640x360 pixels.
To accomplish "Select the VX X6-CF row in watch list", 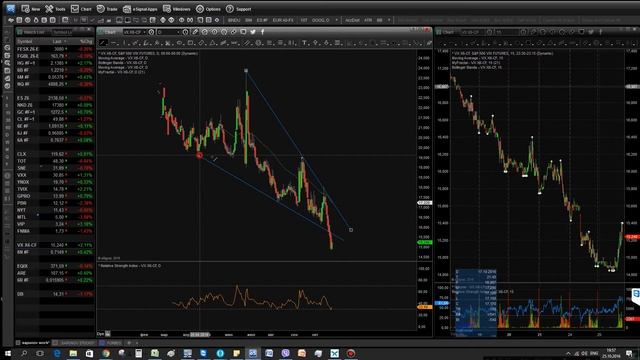I will pyautogui.click(x=55, y=245).
